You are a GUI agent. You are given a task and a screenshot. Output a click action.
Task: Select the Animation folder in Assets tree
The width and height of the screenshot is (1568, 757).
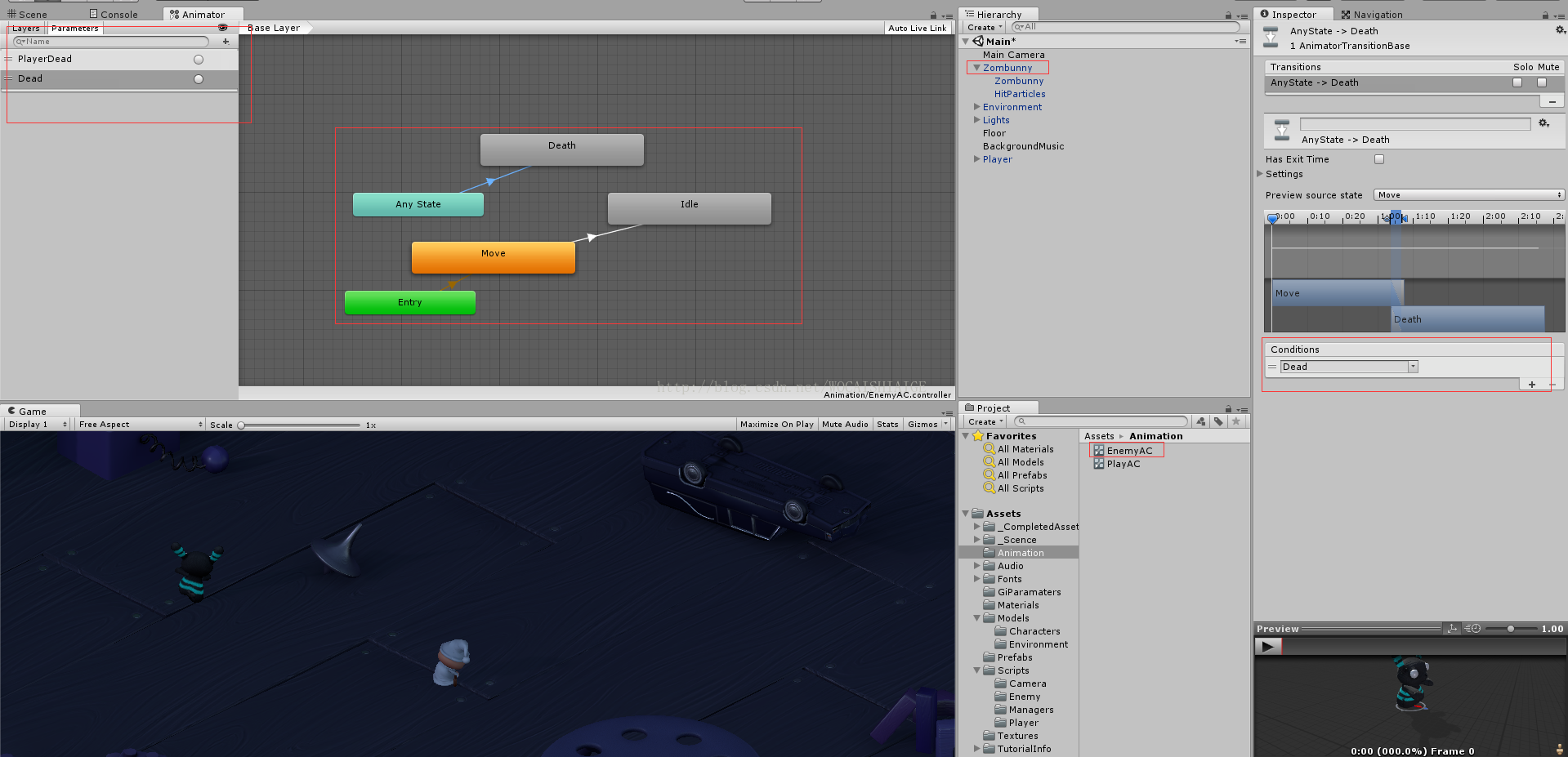(x=1019, y=553)
